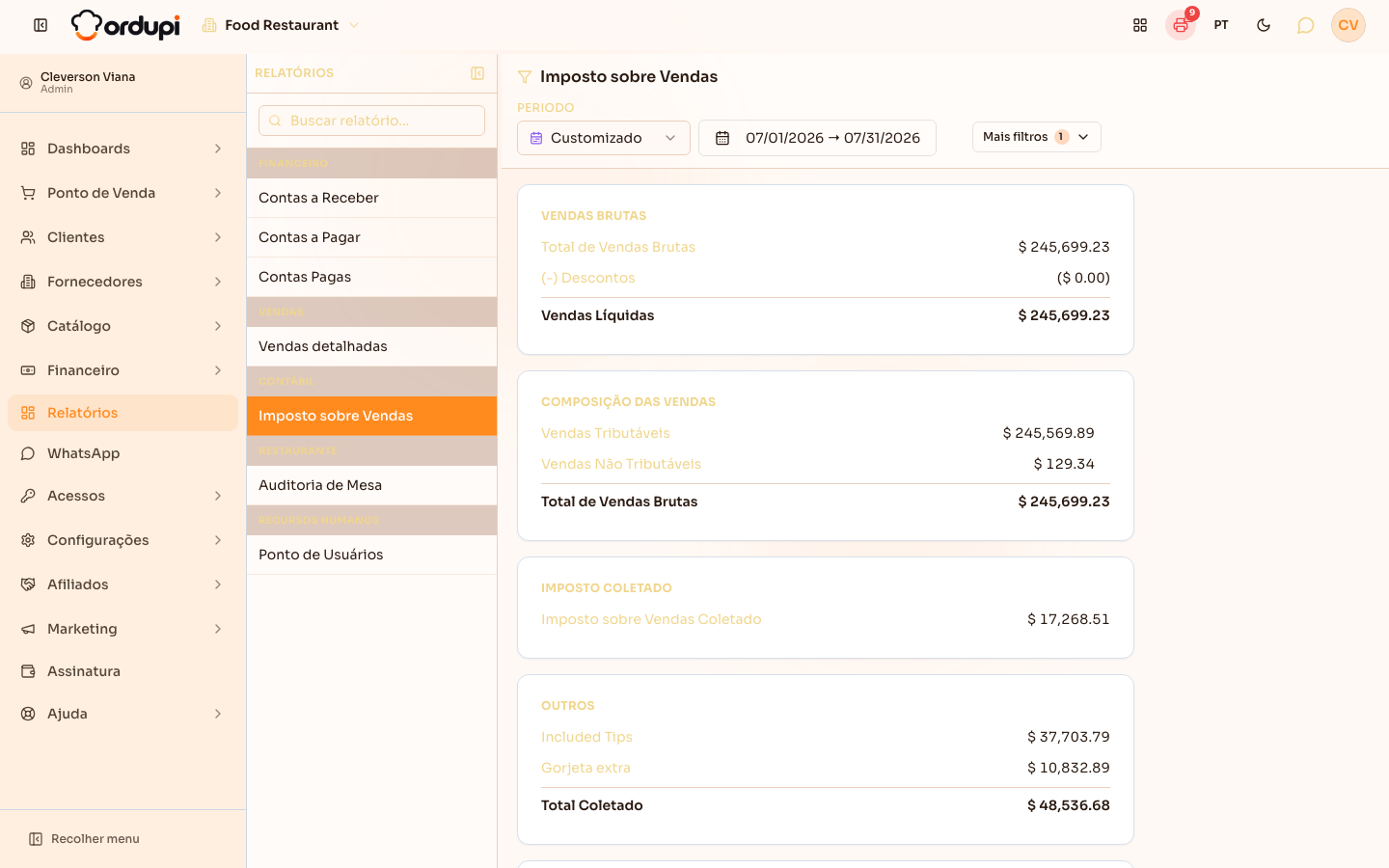Expand Financeiro sidebar section

[123, 370]
